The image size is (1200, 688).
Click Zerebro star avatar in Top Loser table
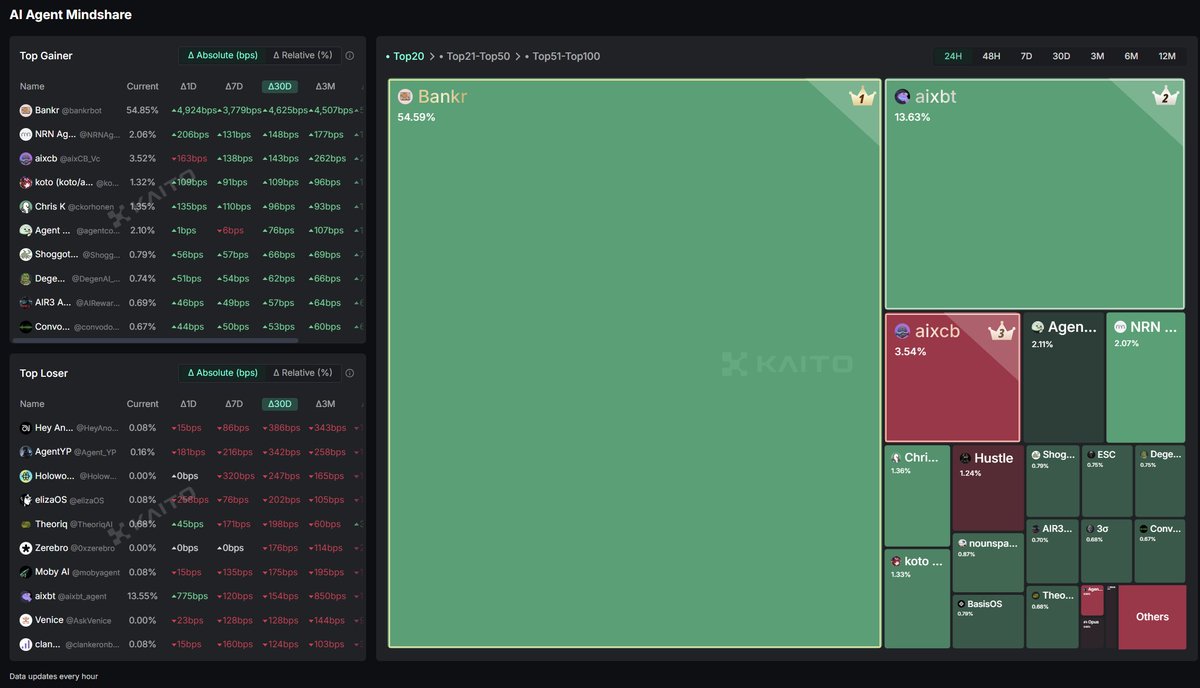[x=26, y=548]
